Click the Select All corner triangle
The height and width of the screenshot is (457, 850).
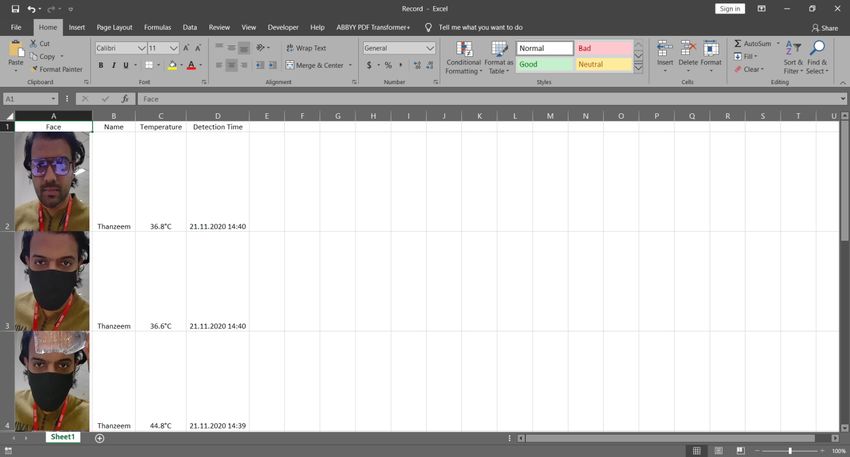click(x=9, y=116)
